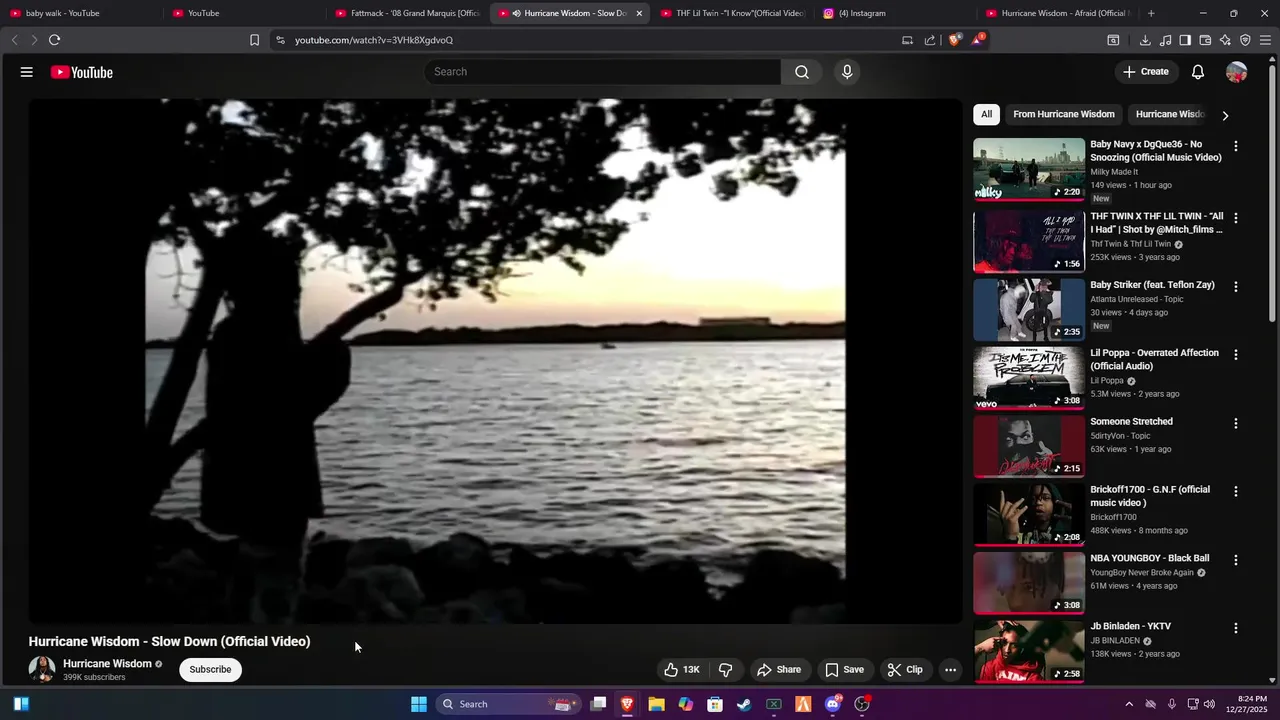Switch to THF Lil Twin I Know tab
The image size is (1280, 720).
(x=732, y=13)
